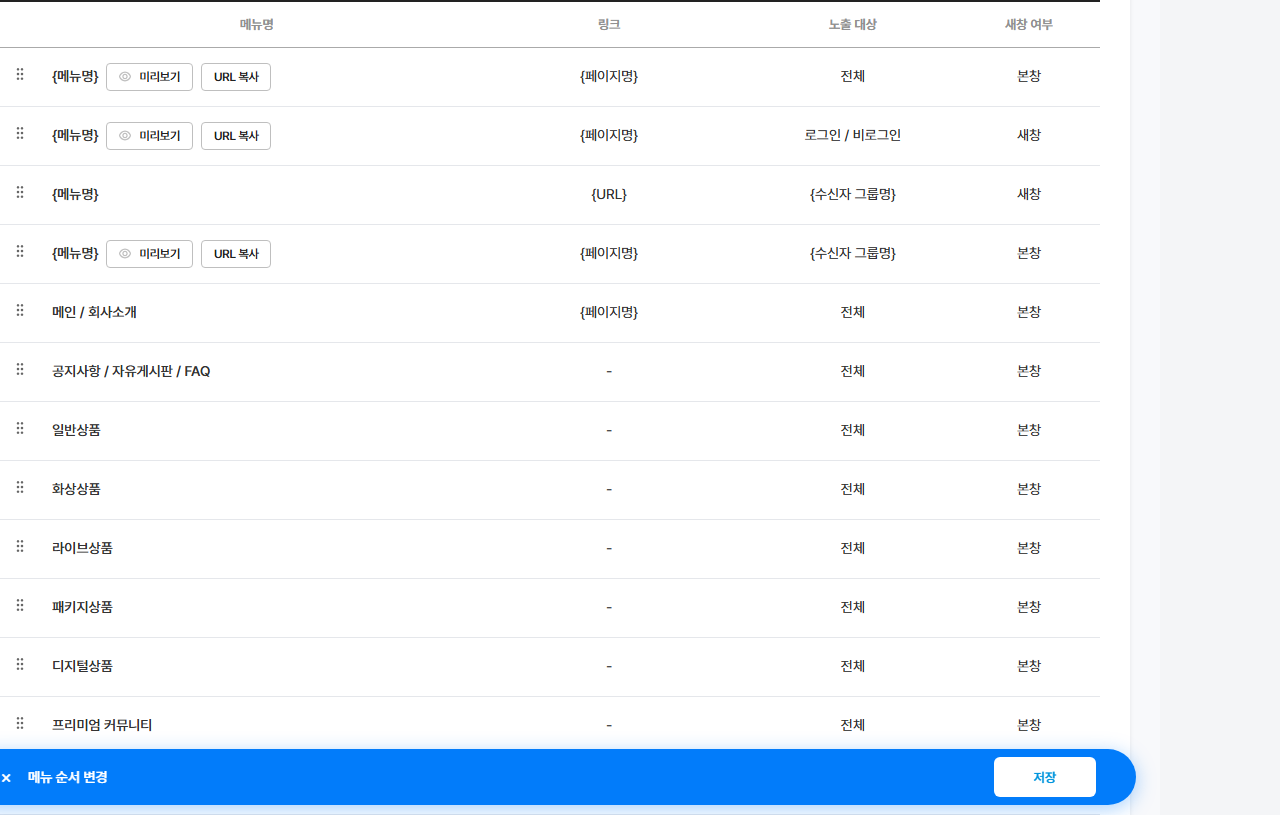Select the 공지사항 / 자유게시판 / FAQ menu name

(x=131, y=371)
